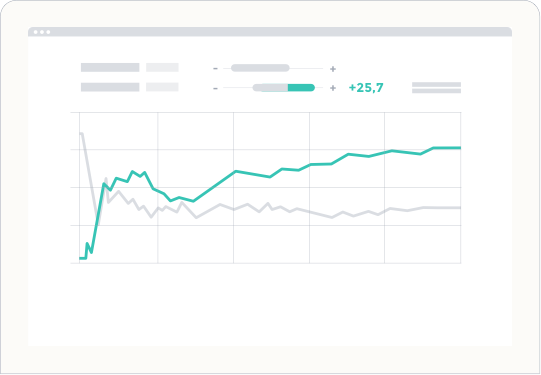The width and height of the screenshot is (541, 375).
Task: Click the teal line's end on the chart
Action: (x=459, y=148)
